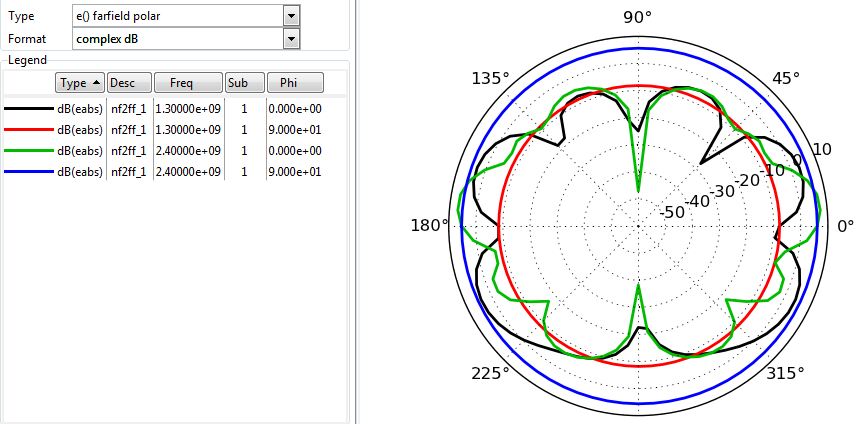865x424 pixels.
Task: Select nf2ff_1 description in the blue row
Action: coord(129,172)
